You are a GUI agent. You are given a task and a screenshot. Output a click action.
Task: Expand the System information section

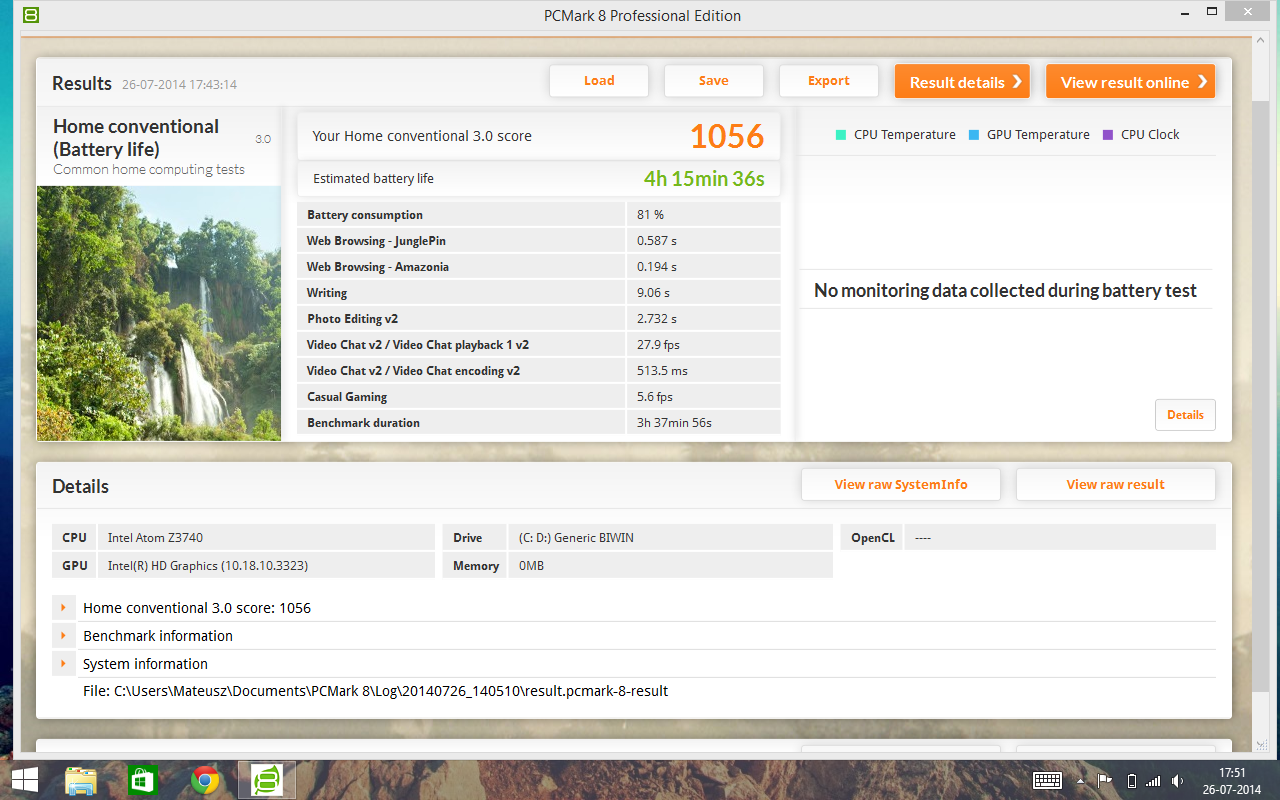[64, 664]
